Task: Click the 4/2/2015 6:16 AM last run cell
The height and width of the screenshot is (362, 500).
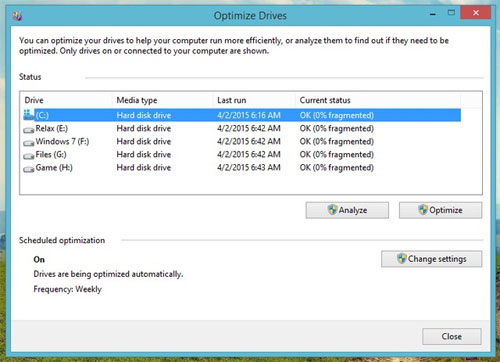Action: [x=249, y=115]
